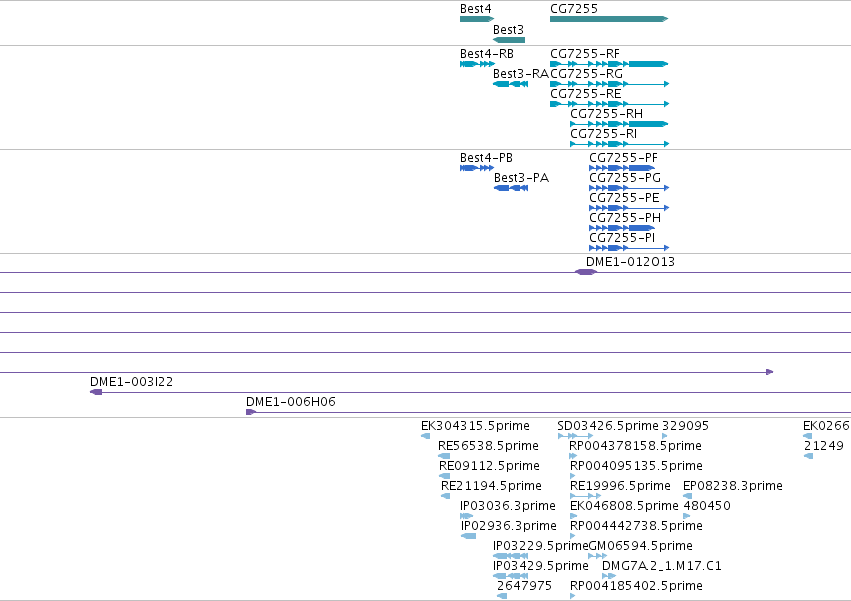
Task: Click the 'DME1-003I22' clone label
Action: click(x=131, y=382)
